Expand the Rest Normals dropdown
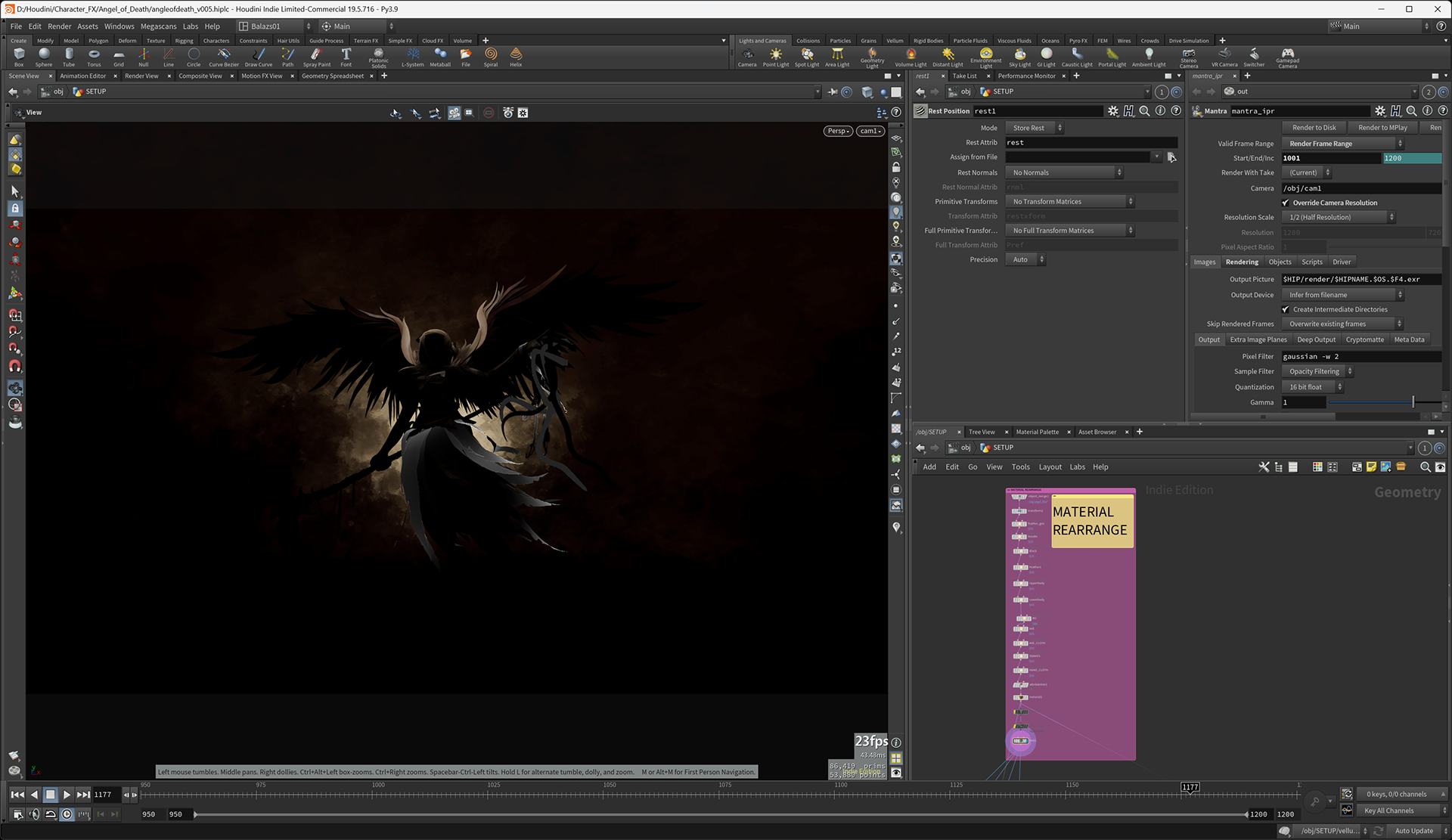1452x840 pixels. pos(1064,172)
